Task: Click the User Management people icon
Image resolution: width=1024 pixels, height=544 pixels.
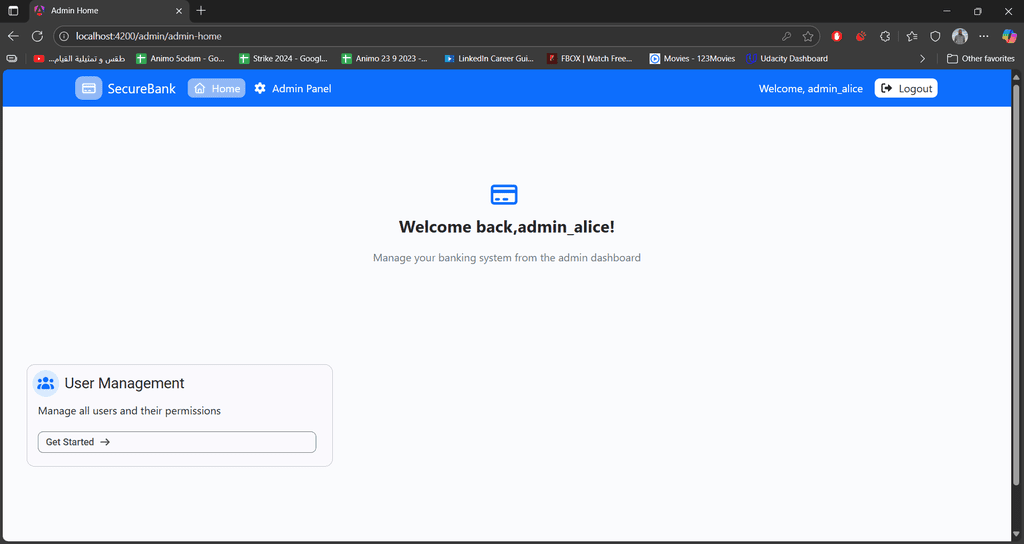Action: [x=46, y=383]
